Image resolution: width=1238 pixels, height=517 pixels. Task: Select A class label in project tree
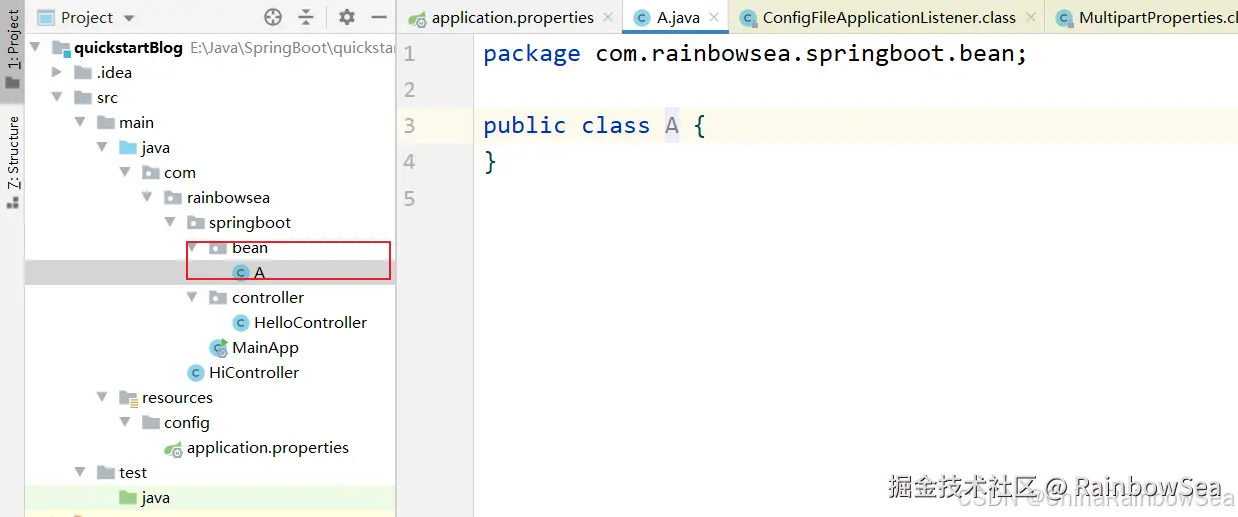click(260, 272)
